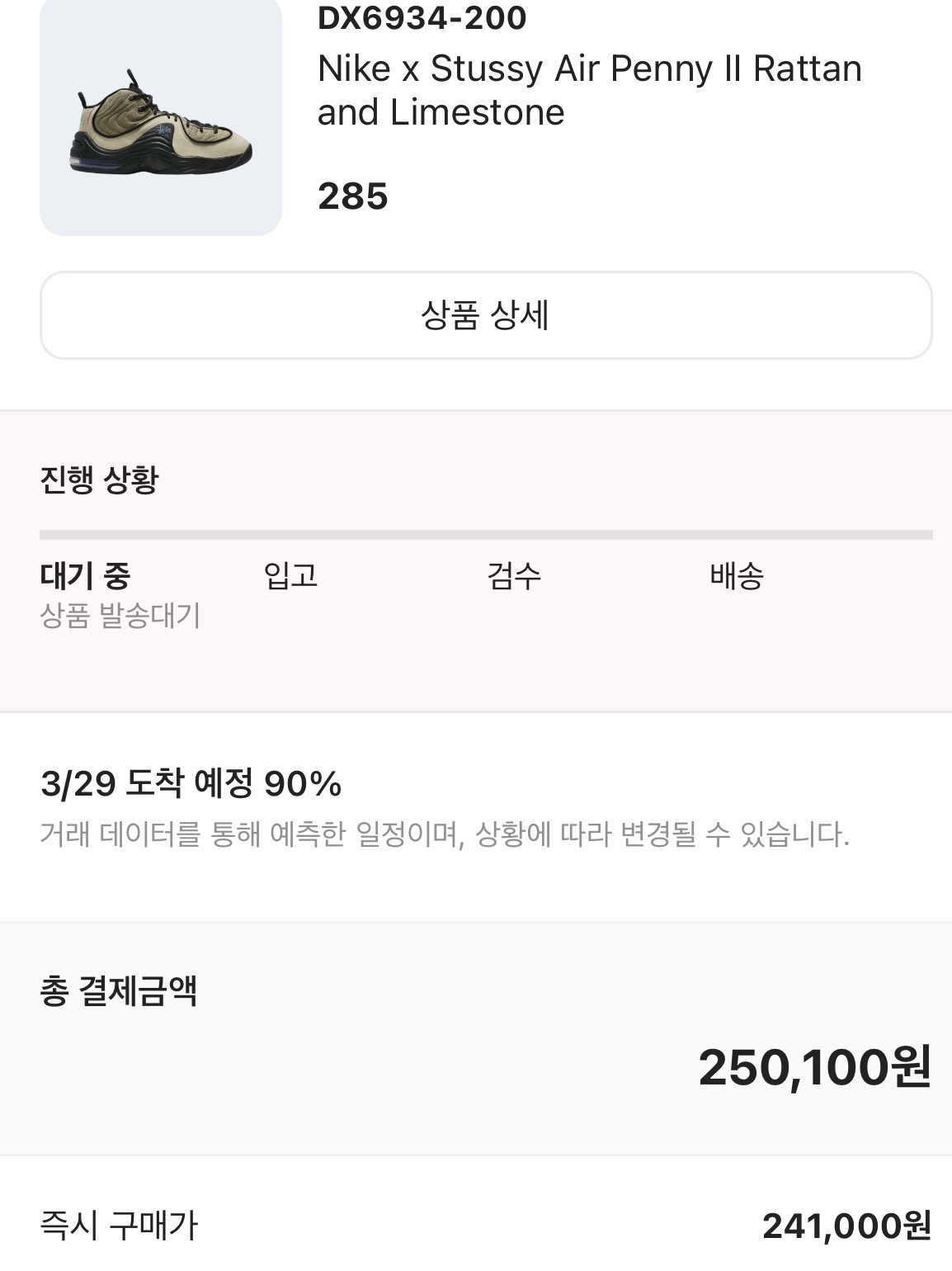Tap the Rattan and Limestone title line
952x1271 pixels.
coord(441,112)
